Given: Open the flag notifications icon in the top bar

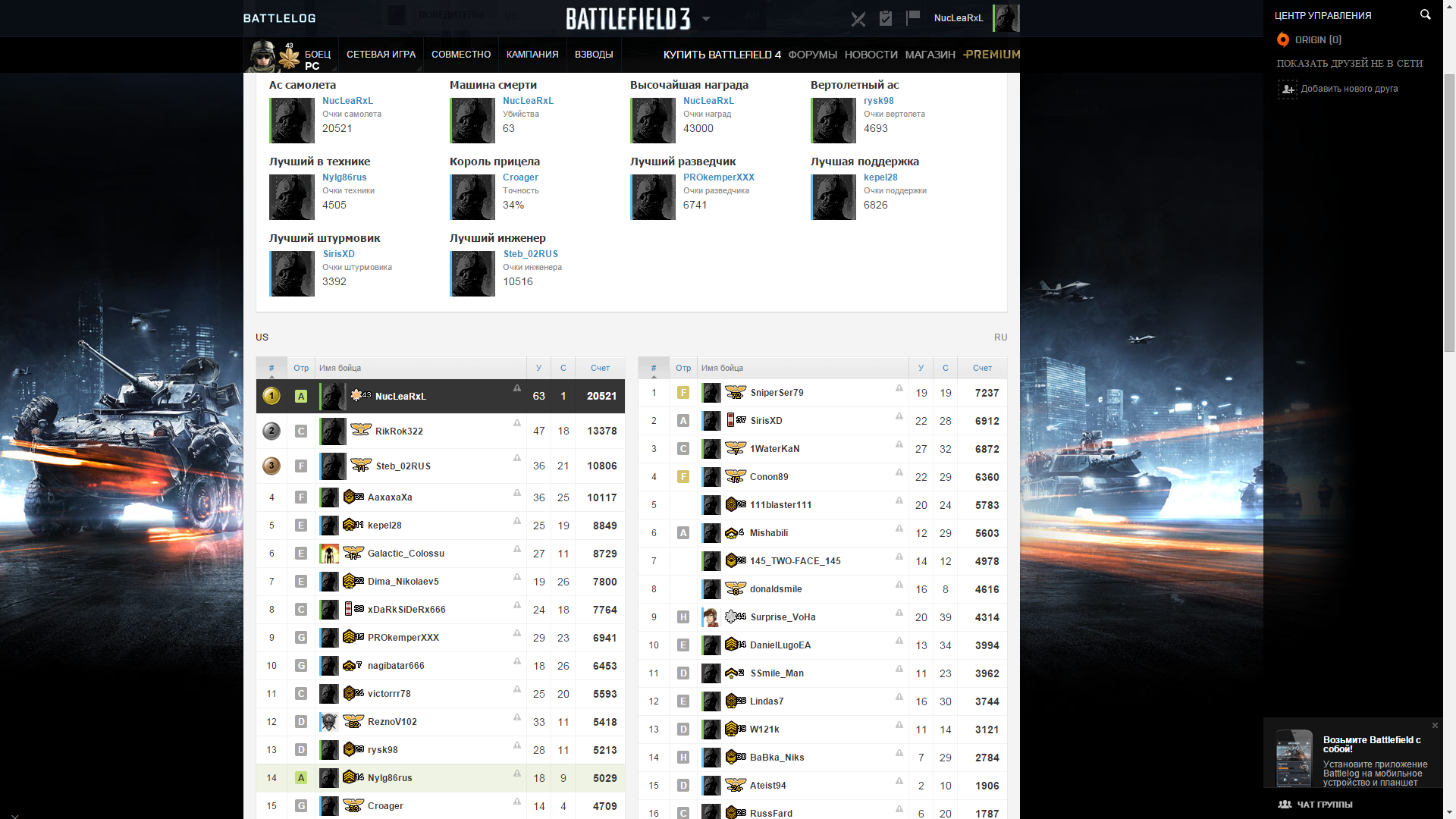Looking at the screenshot, I should tap(913, 17).
